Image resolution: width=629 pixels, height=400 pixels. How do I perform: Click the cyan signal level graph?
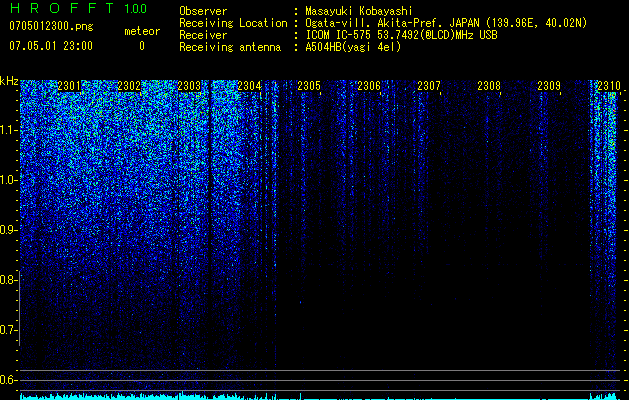[318, 396]
